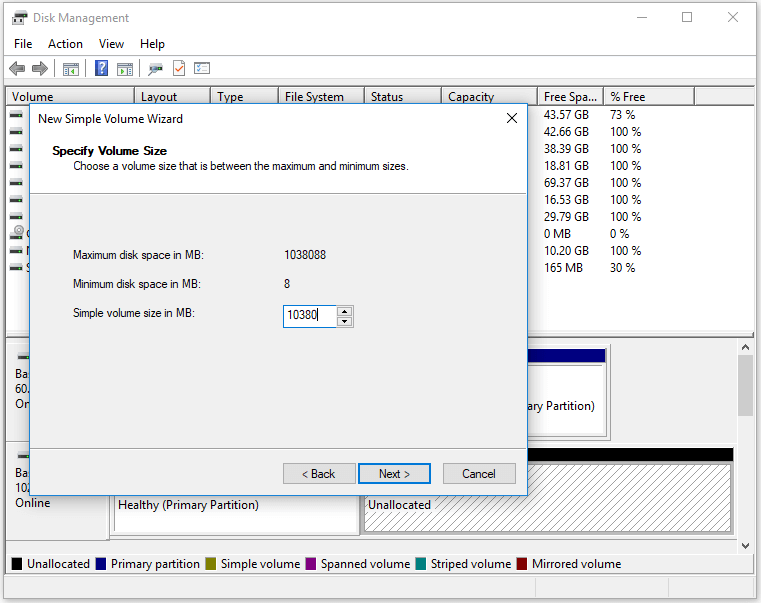Image resolution: width=761 pixels, height=603 pixels.
Task: Open the Action menu
Action: click(x=65, y=44)
